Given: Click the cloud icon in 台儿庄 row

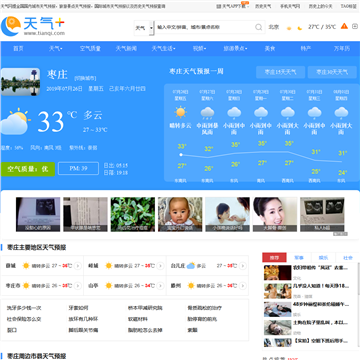Looking at the screenshot, I should pos(191,266).
